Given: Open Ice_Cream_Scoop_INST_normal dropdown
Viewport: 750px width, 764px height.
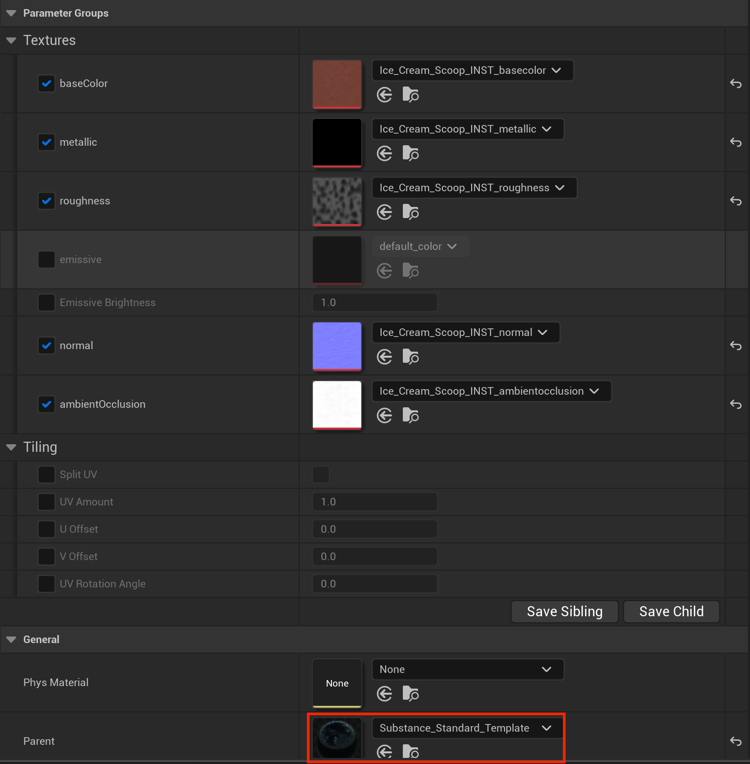Looking at the screenshot, I should [x=465, y=332].
